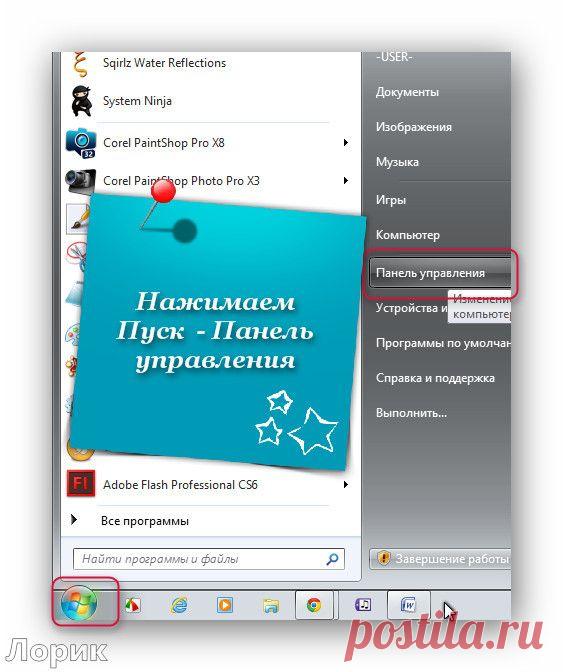The image size is (563, 672).
Task: Switch to Google Chrome on the taskbar
Action: coord(314,605)
